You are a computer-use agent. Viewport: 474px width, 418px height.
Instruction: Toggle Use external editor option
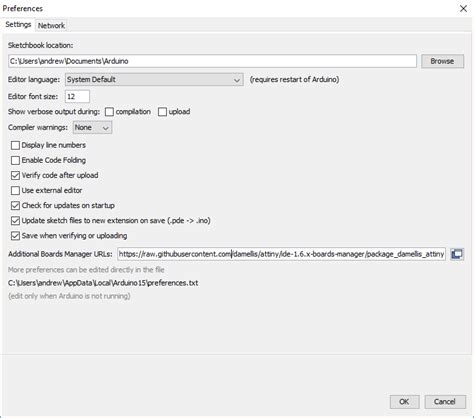pyautogui.click(x=15, y=191)
